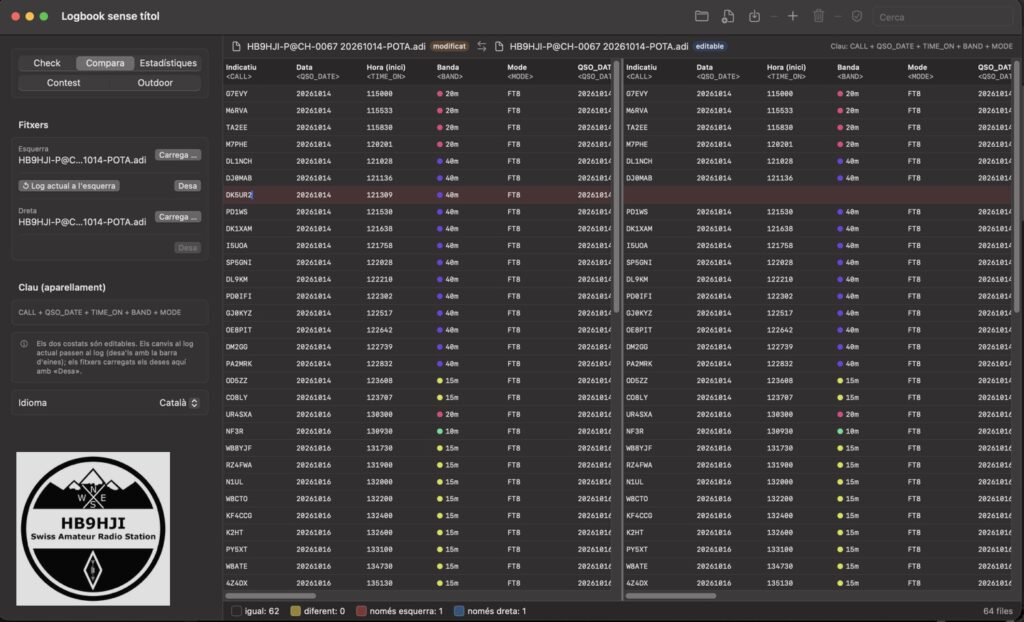Click the 'editable' badge on right file
Screen dimensions: 1024x622
click(x=709, y=46)
